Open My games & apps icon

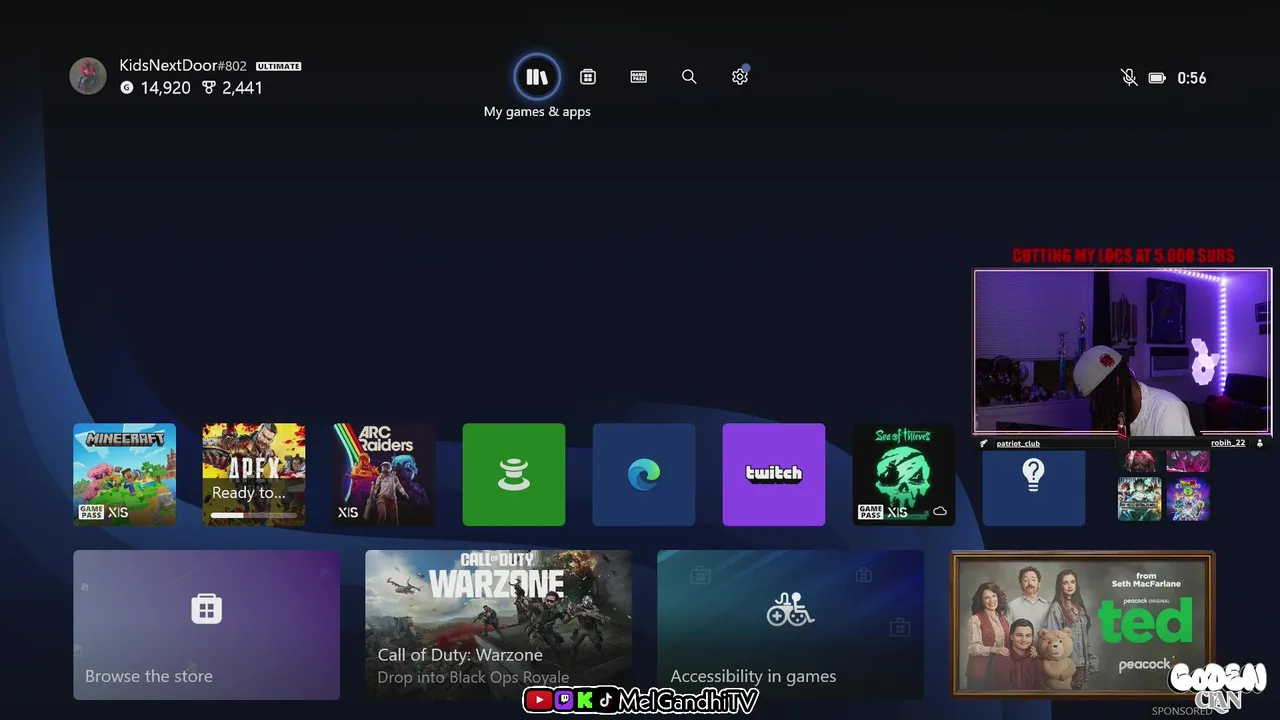tap(537, 77)
